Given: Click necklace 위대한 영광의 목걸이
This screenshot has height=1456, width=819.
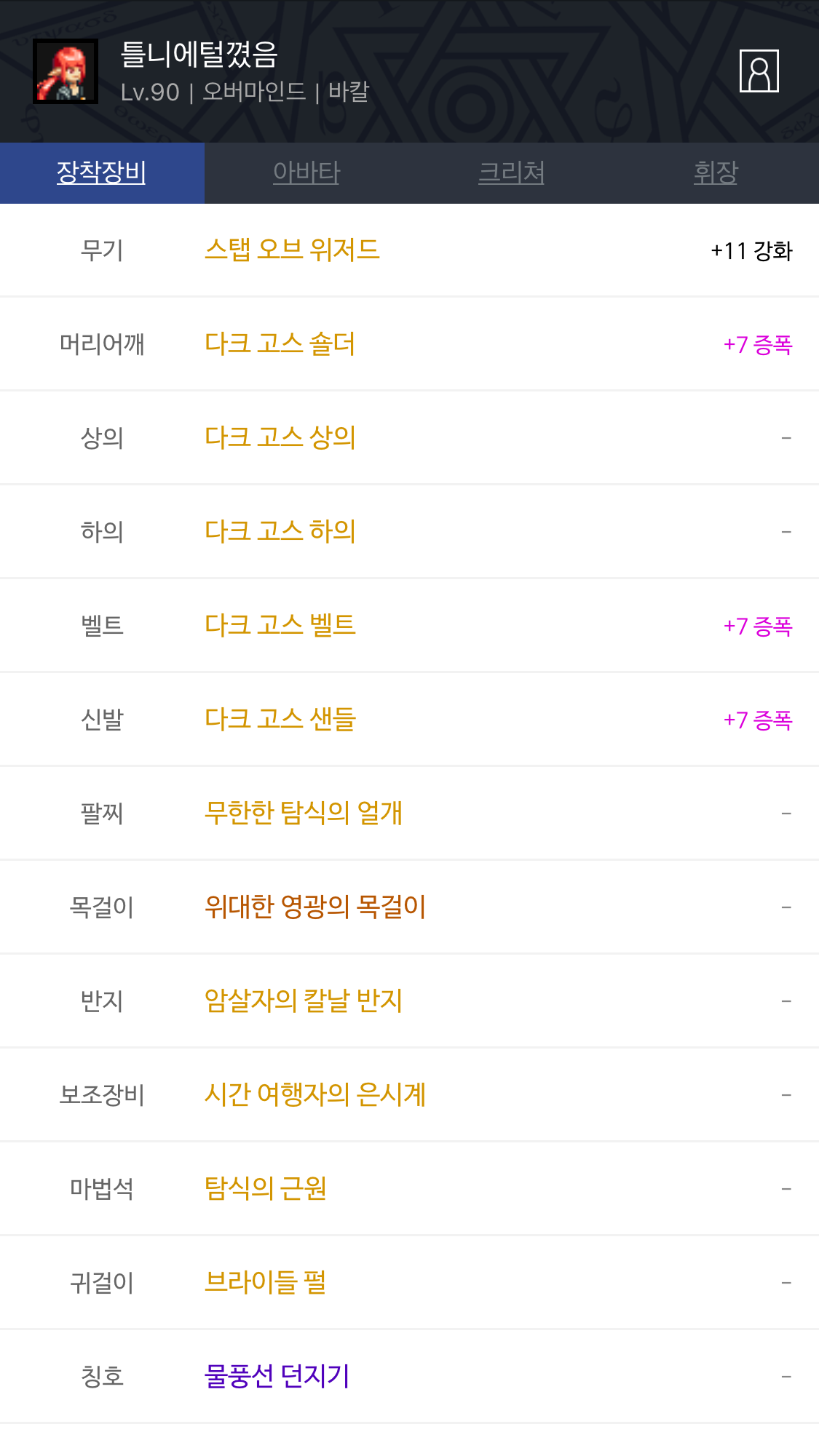Looking at the screenshot, I should tap(315, 907).
